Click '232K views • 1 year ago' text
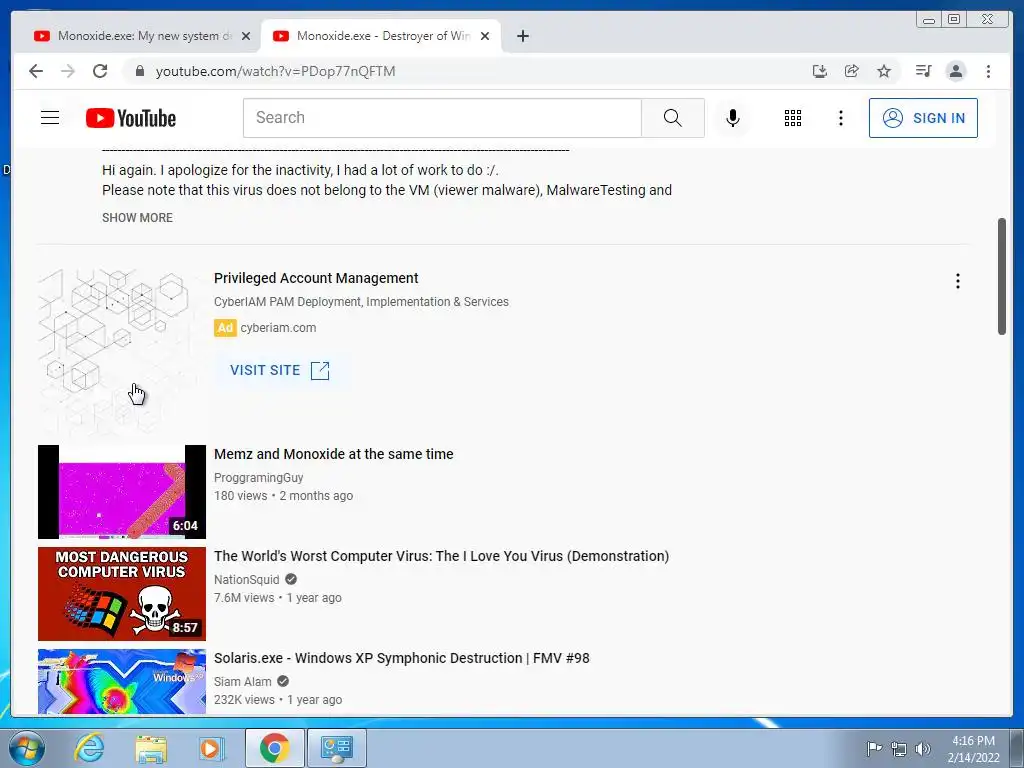The image size is (1024, 768). (278, 699)
